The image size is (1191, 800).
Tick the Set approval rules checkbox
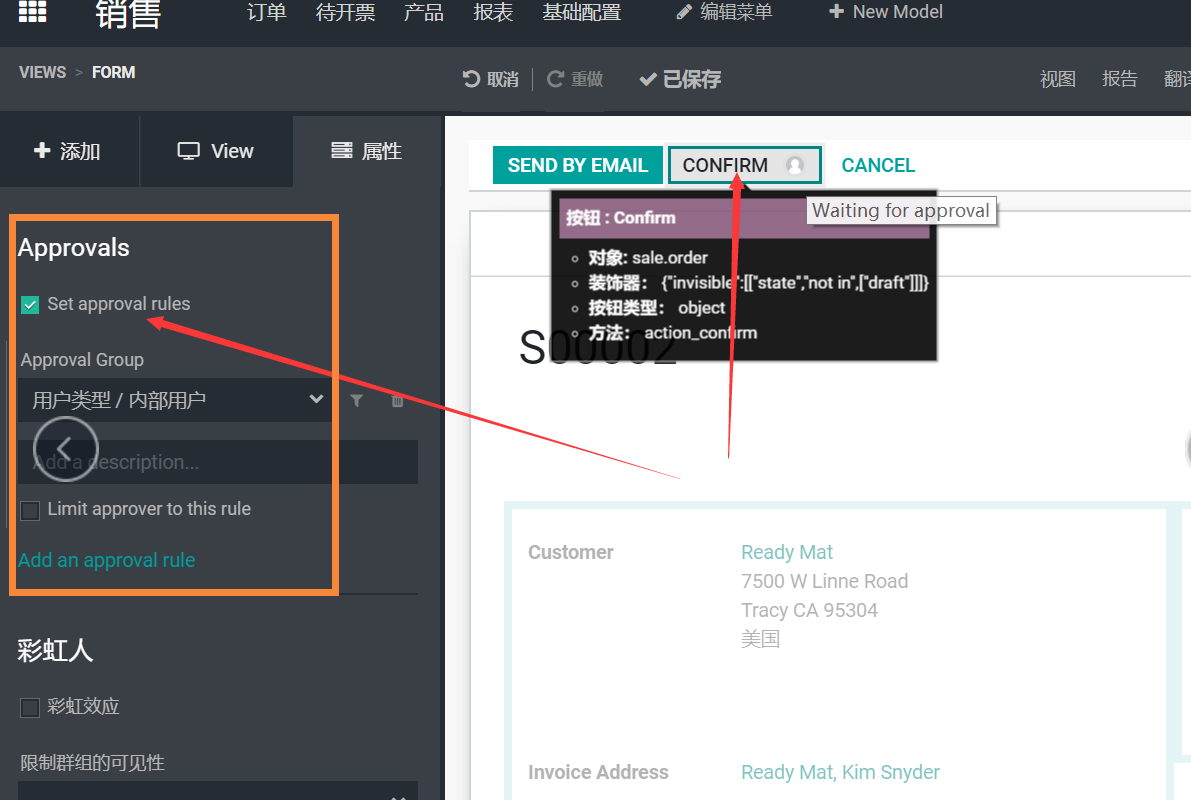pyautogui.click(x=30, y=305)
